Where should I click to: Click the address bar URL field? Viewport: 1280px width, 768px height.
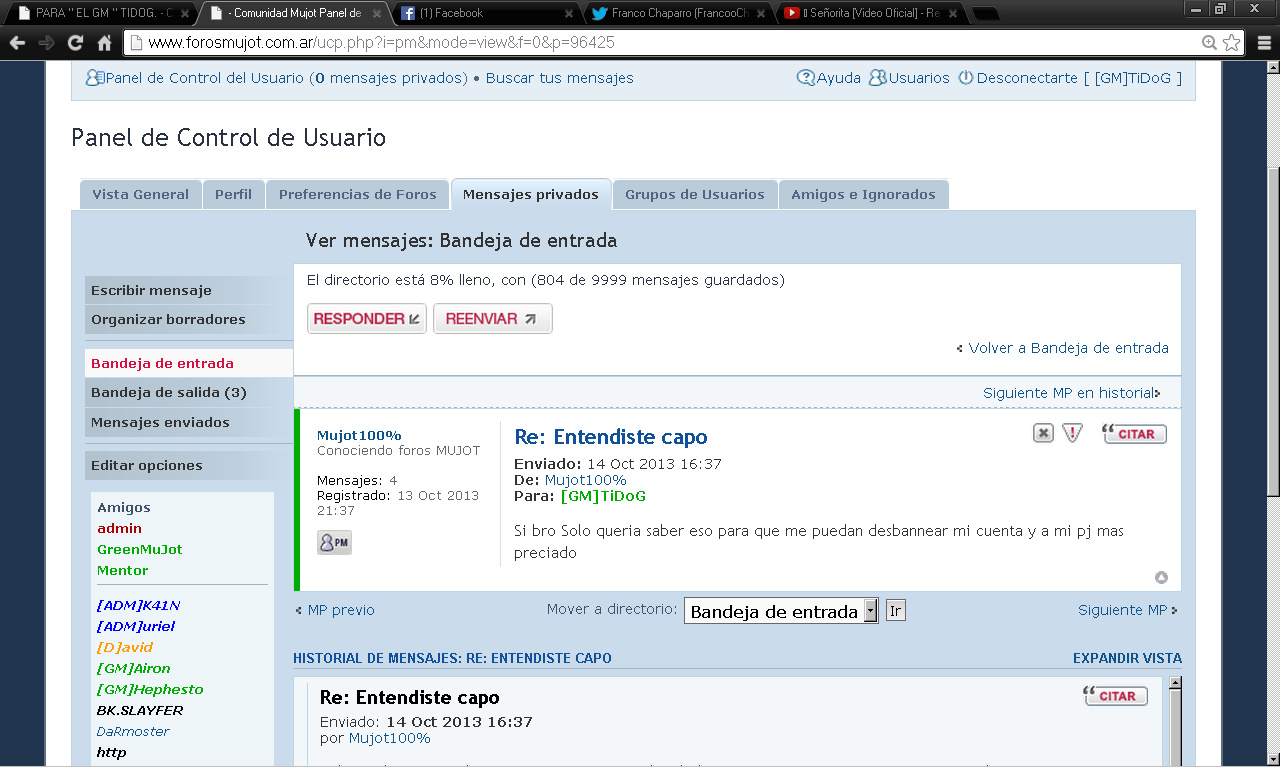click(x=660, y=43)
